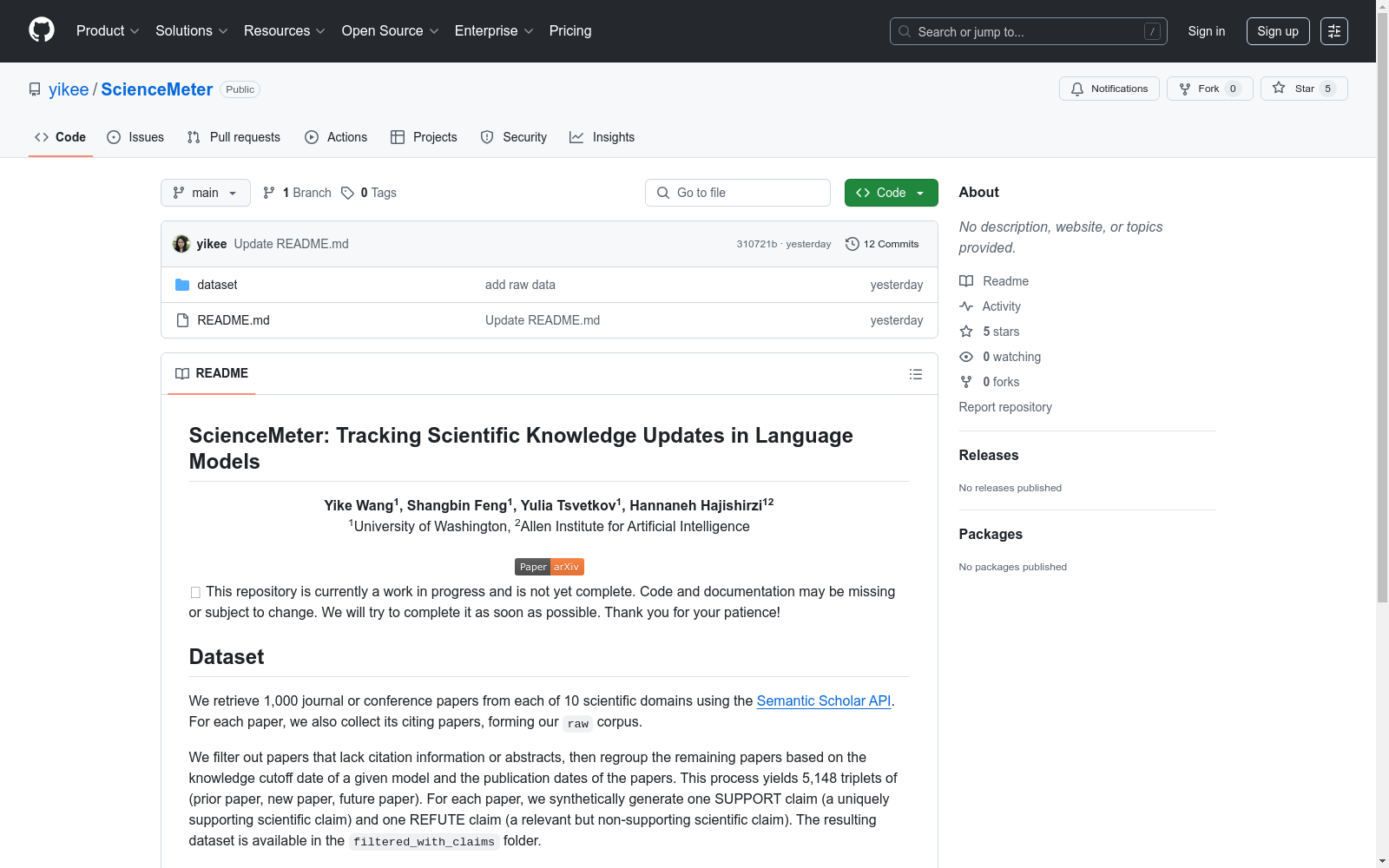Screen dimensions: 1389x868
Task: Click the dataset folder icon
Action: click(182, 285)
